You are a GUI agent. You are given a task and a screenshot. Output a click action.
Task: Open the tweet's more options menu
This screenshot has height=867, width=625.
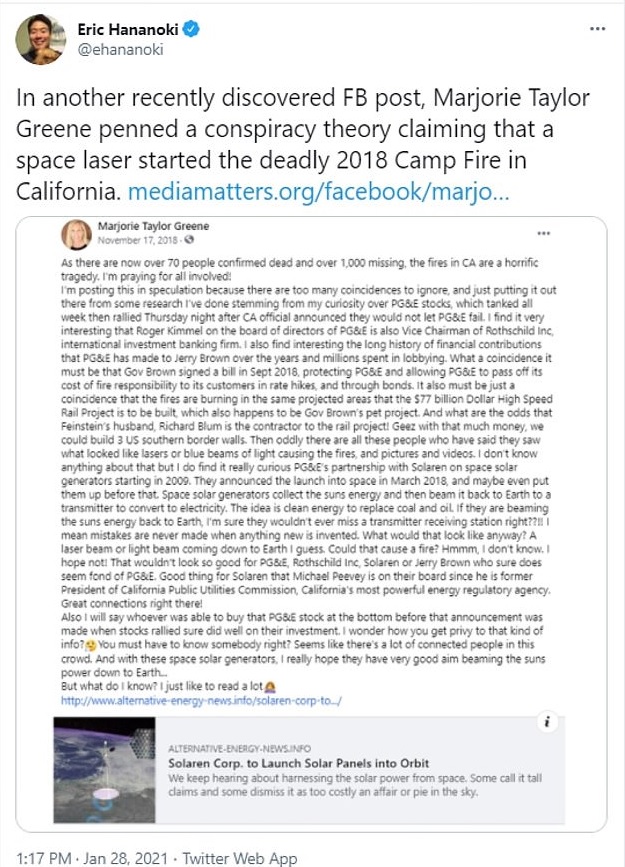click(x=597, y=29)
